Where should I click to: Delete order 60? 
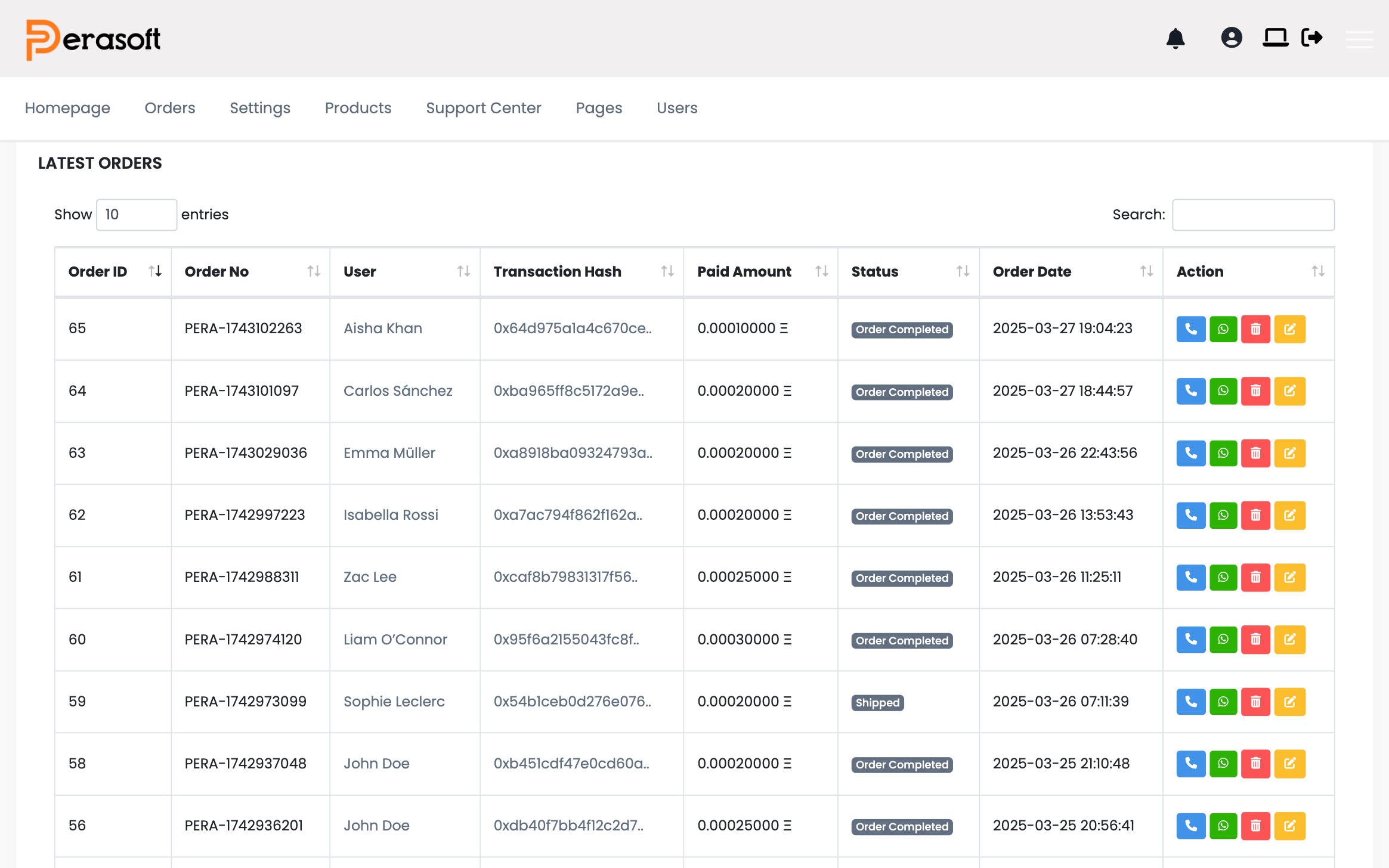point(1255,640)
